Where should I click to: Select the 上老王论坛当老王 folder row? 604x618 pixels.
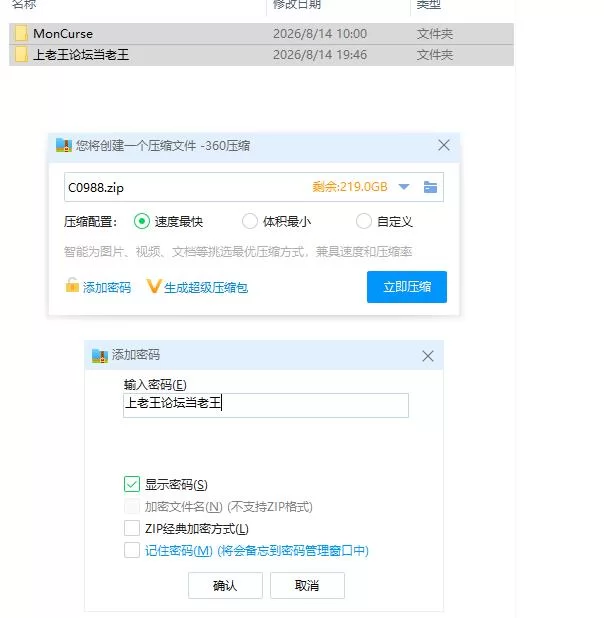tap(261, 55)
